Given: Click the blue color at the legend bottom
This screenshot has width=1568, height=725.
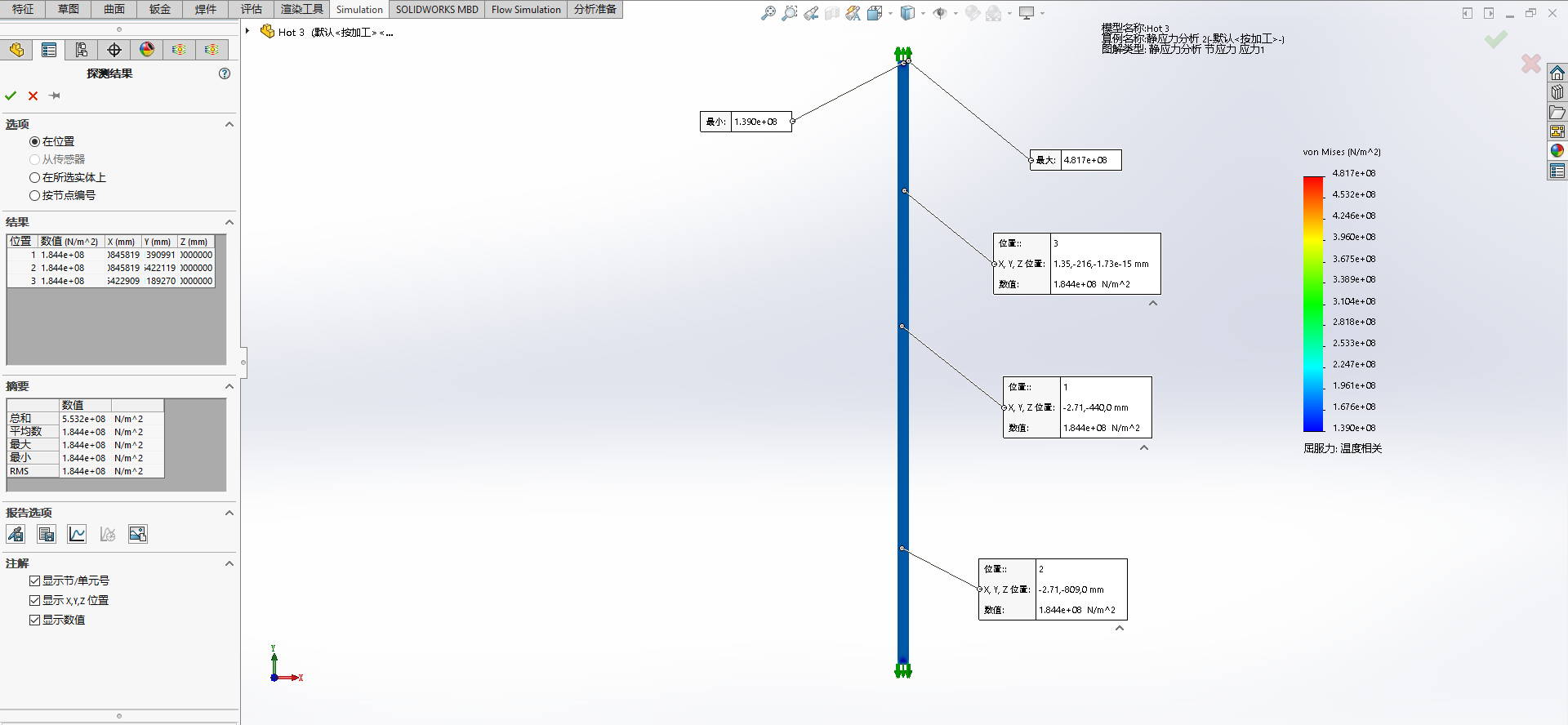Looking at the screenshot, I should [x=1313, y=423].
